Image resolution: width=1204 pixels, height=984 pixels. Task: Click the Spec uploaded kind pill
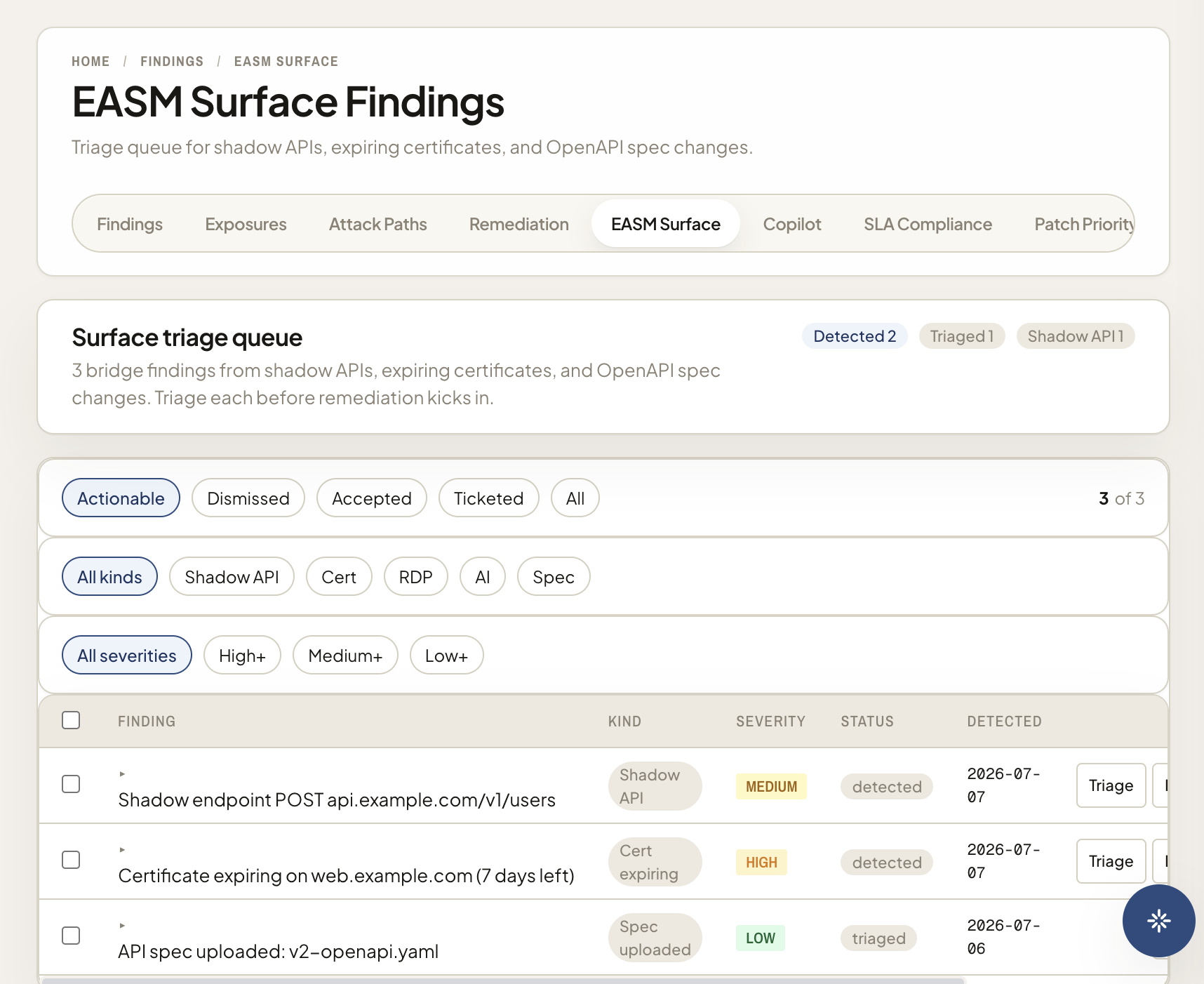click(655, 938)
